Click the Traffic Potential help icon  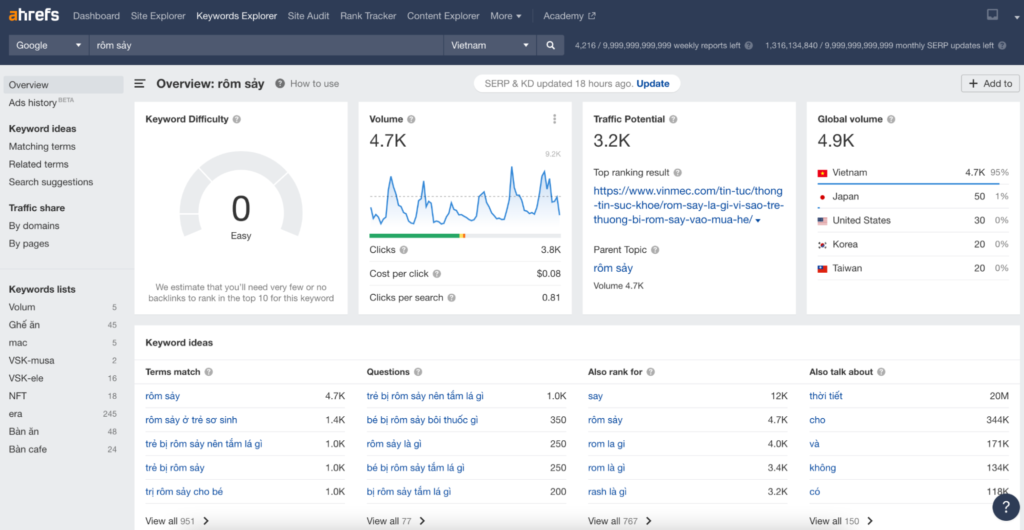(673, 119)
